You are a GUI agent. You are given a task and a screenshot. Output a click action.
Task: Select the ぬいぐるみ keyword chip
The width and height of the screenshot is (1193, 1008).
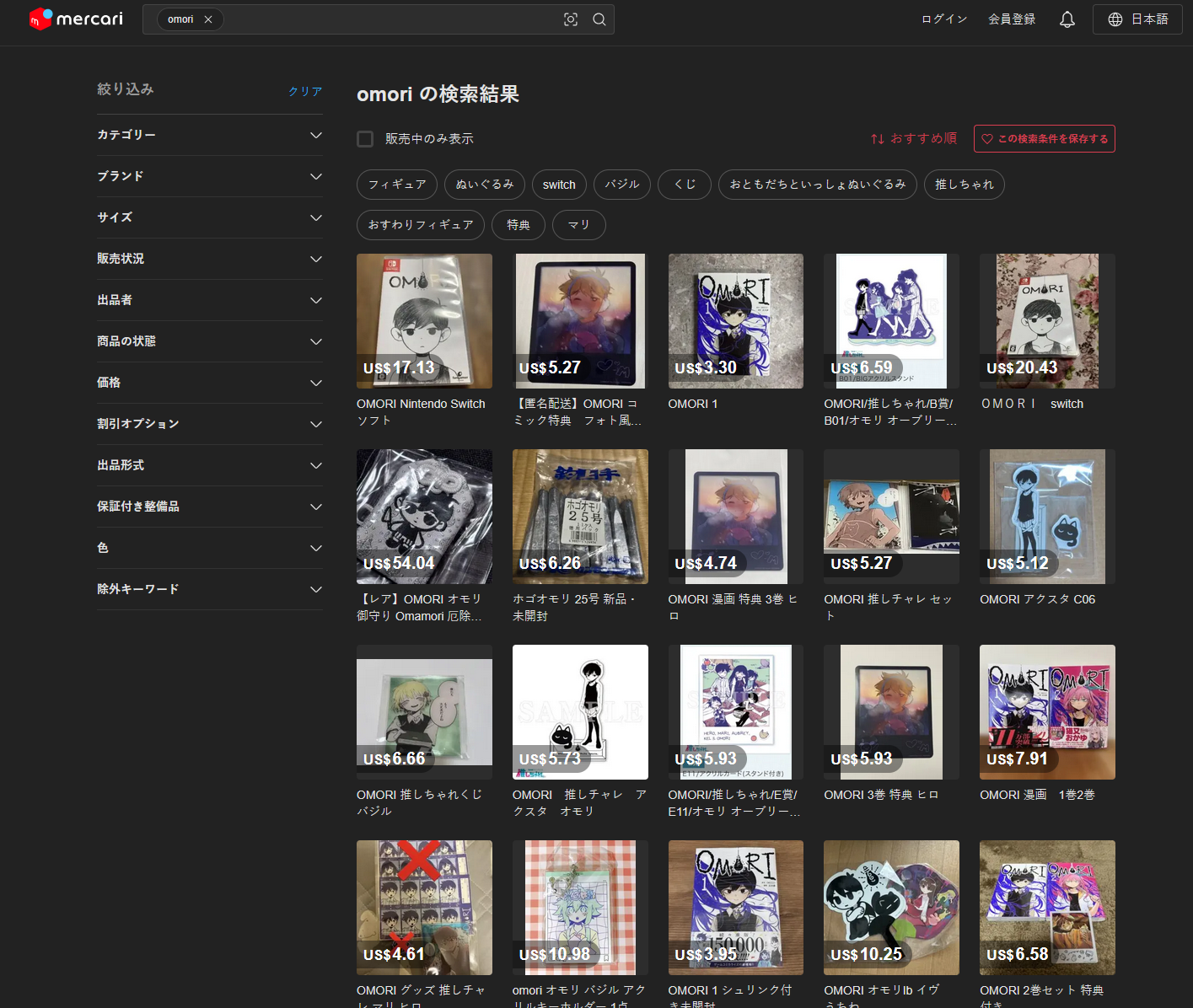[x=485, y=185]
